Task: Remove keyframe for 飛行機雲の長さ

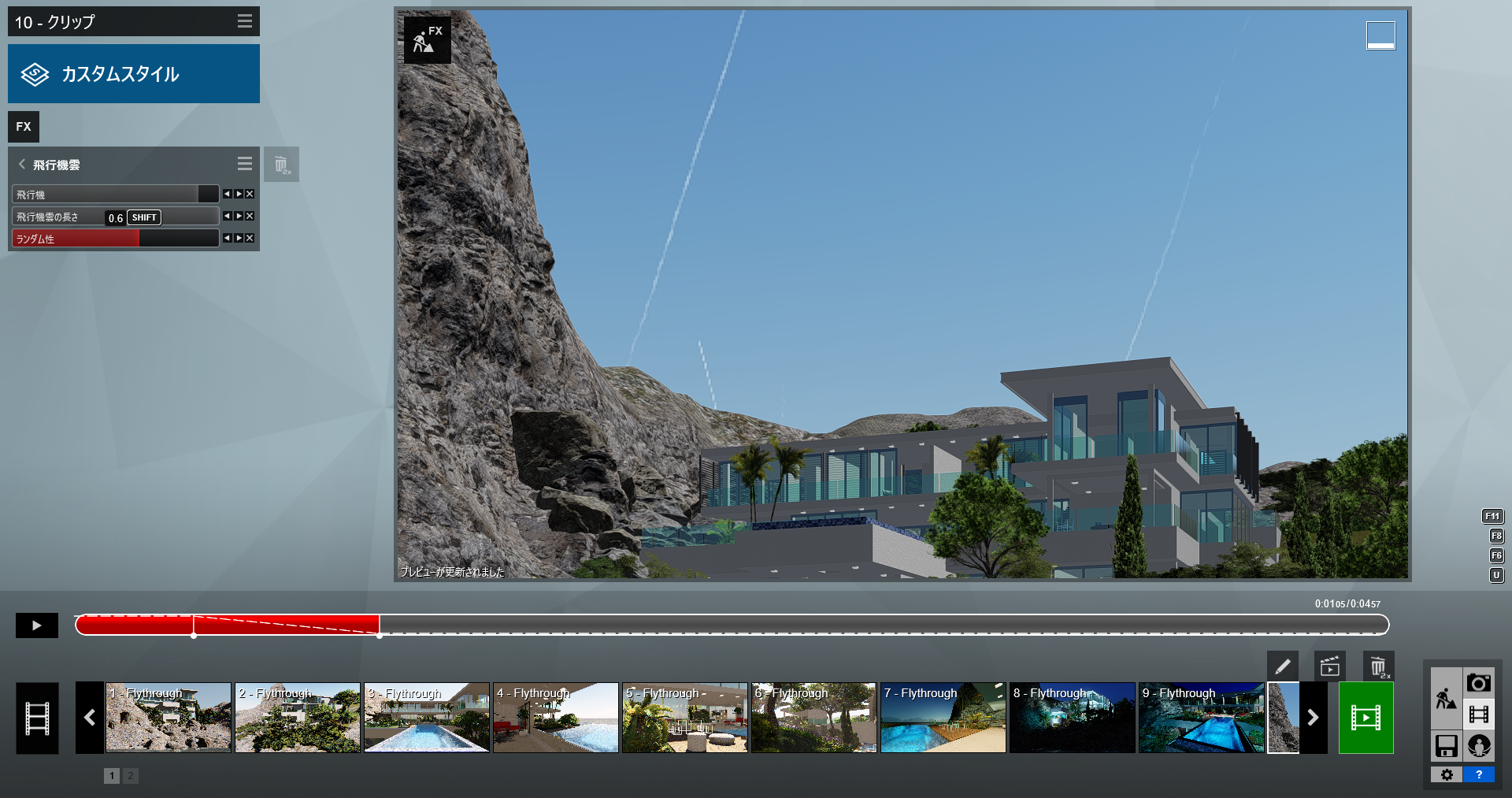Action: 250,216
